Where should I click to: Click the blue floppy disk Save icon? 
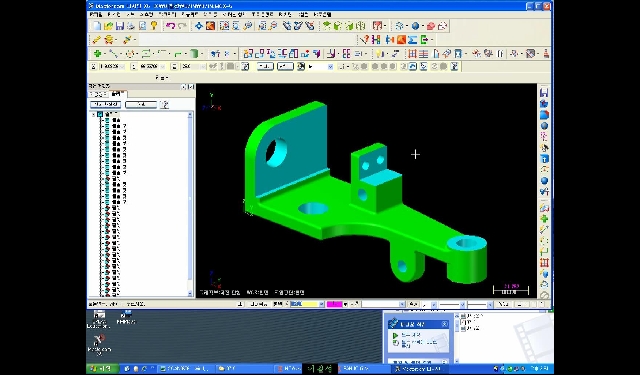click(x=120, y=26)
